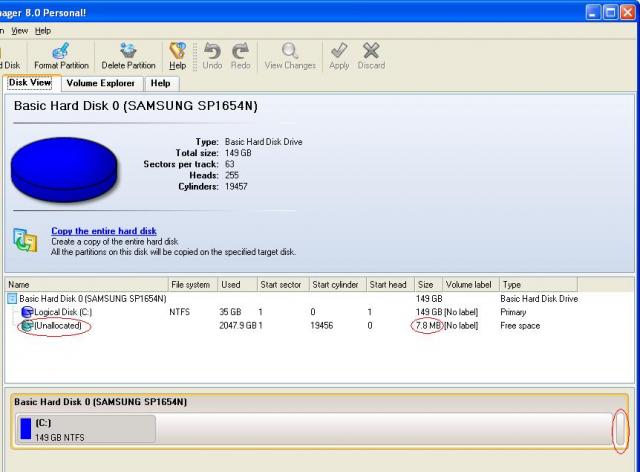Open the Help menu in menu bar

(x=43, y=31)
